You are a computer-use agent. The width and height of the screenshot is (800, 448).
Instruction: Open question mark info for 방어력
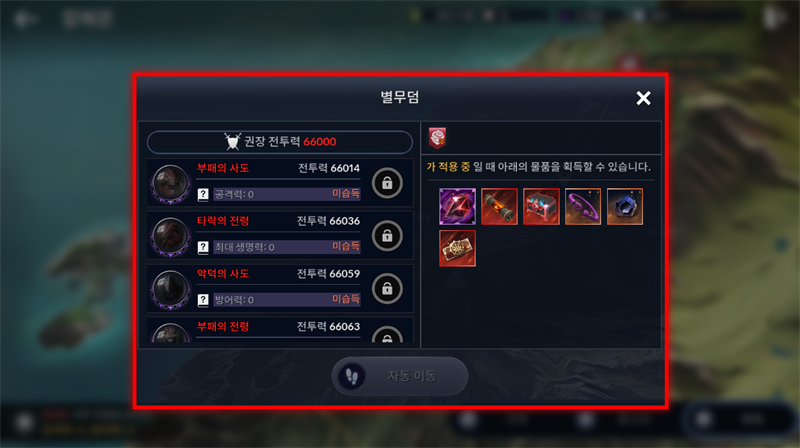pyautogui.click(x=203, y=300)
